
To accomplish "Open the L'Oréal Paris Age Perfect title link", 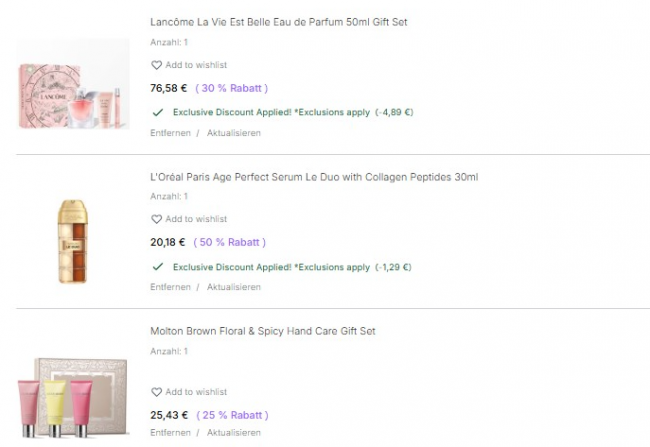I will pyautogui.click(x=313, y=177).
